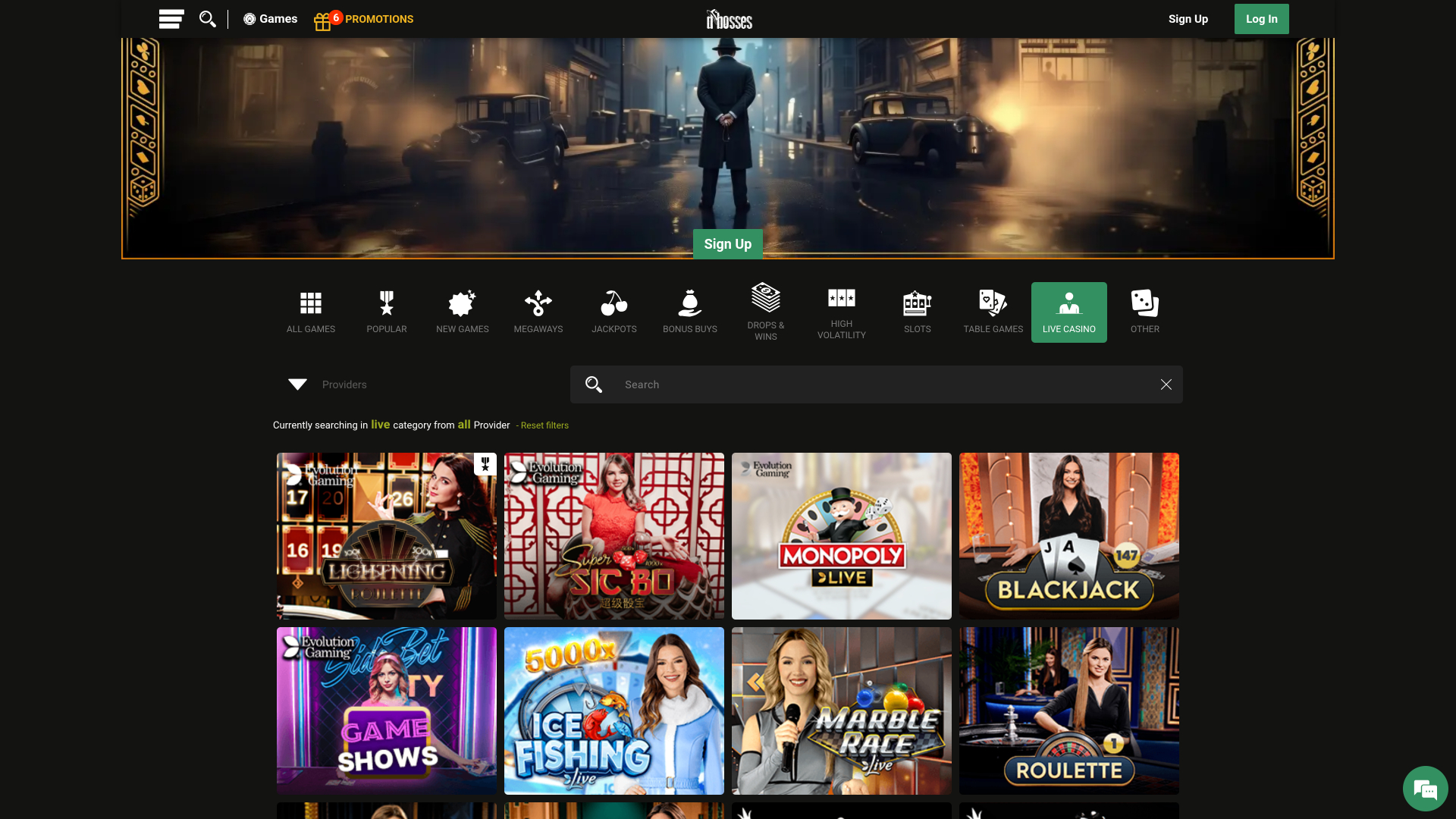Image resolution: width=1456 pixels, height=819 pixels.
Task: Select the HIGH VOLATILITY category icon
Action: pos(841,312)
